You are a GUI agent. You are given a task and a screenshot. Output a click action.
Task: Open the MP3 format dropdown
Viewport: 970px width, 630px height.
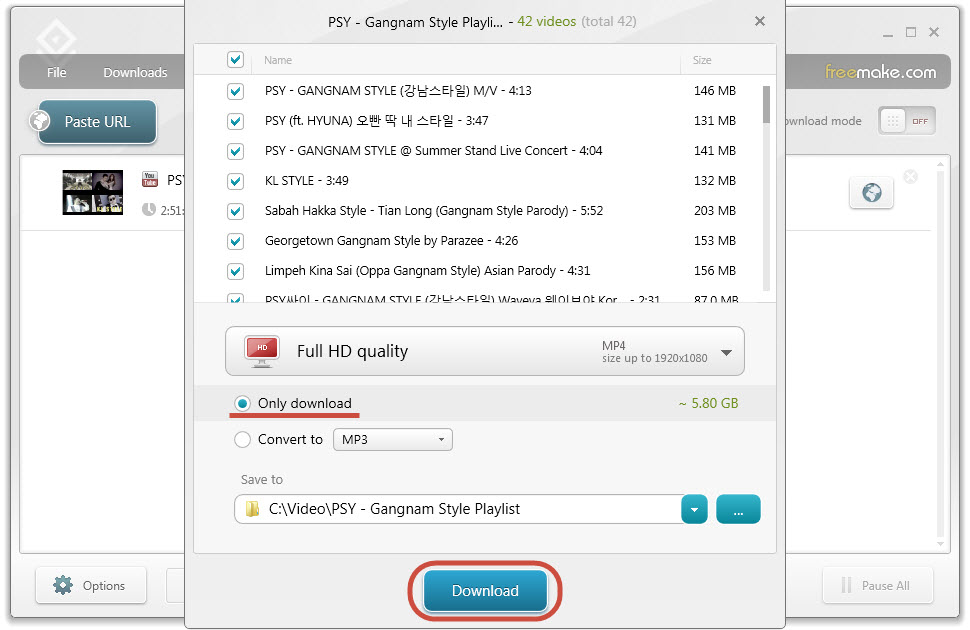[393, 439]
